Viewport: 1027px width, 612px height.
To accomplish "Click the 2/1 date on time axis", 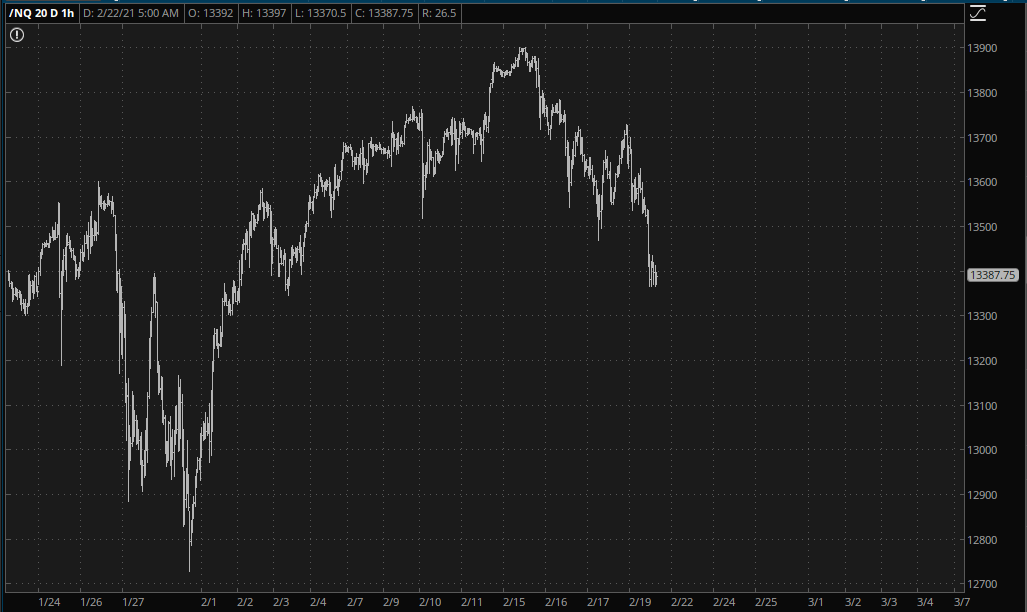I will (209, 602).
